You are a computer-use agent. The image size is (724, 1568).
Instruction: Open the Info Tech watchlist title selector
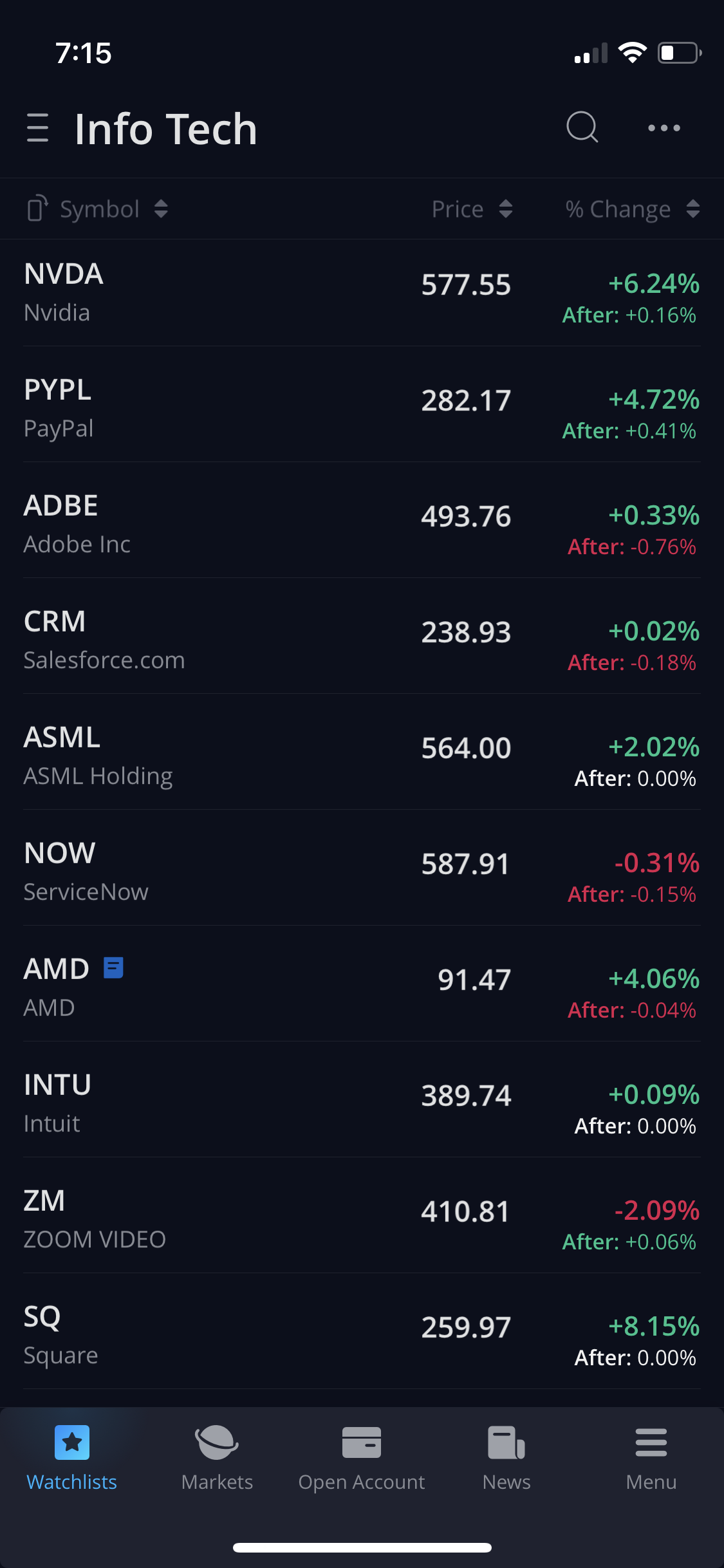pyautogui.click(x=166, y=129)
